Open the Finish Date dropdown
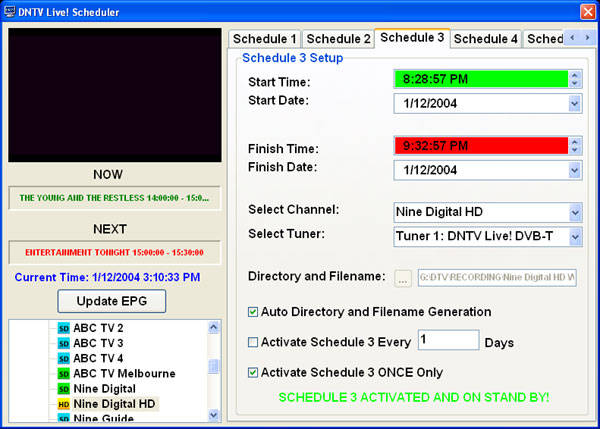Viewport: 600px width, 429px height. click(x=574, y=170)
